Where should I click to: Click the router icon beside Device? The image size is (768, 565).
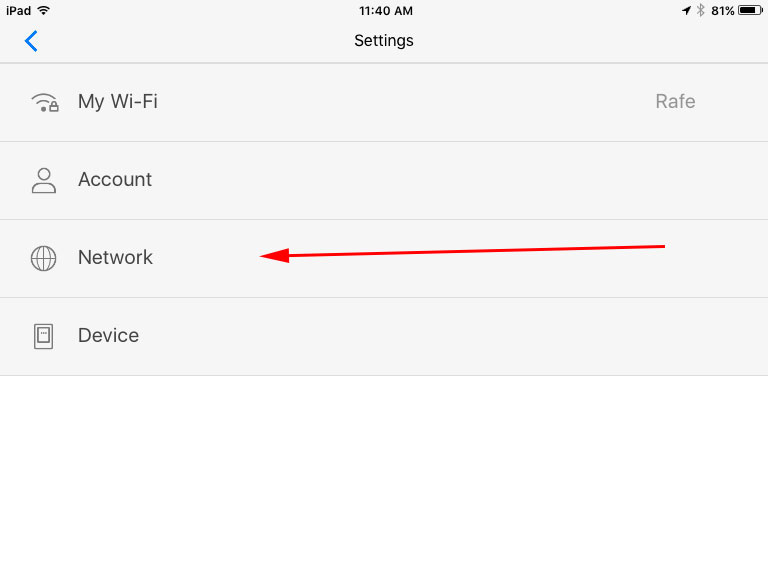tap(43, 336)
